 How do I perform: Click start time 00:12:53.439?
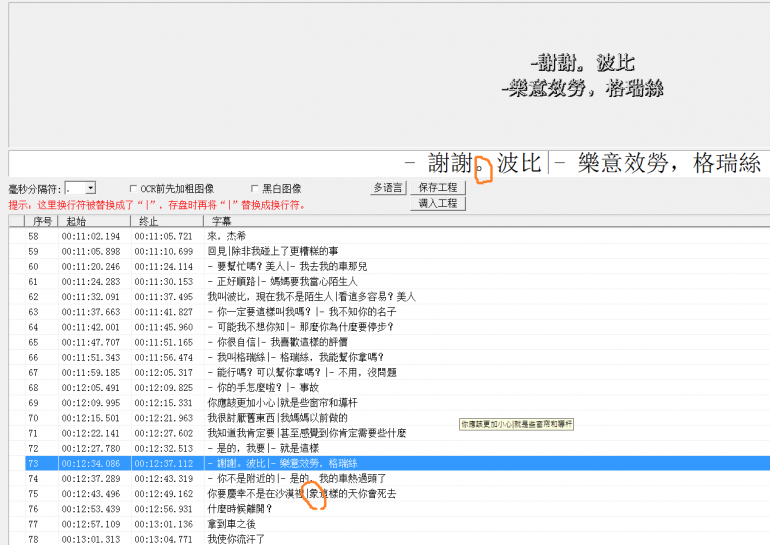pos(91,509)
